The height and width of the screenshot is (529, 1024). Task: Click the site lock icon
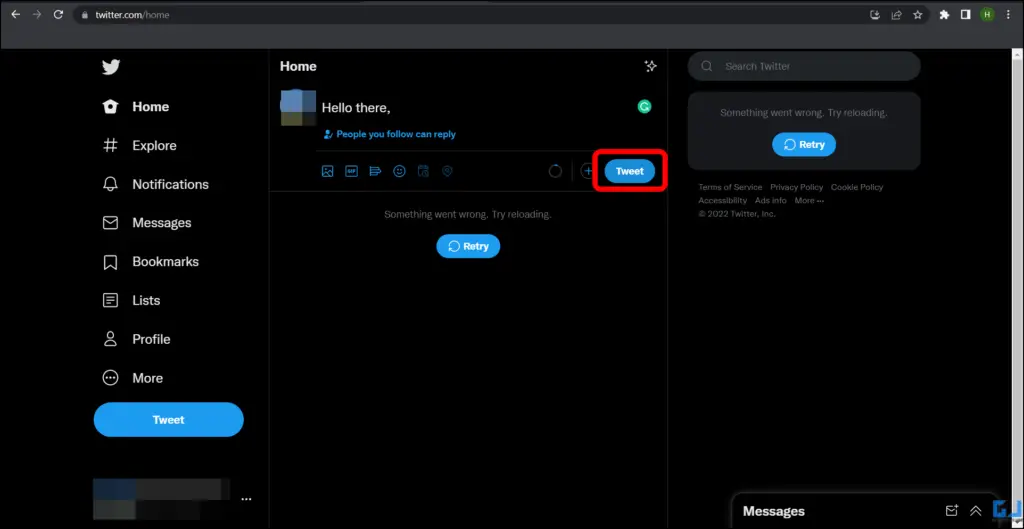coord(84,15)
